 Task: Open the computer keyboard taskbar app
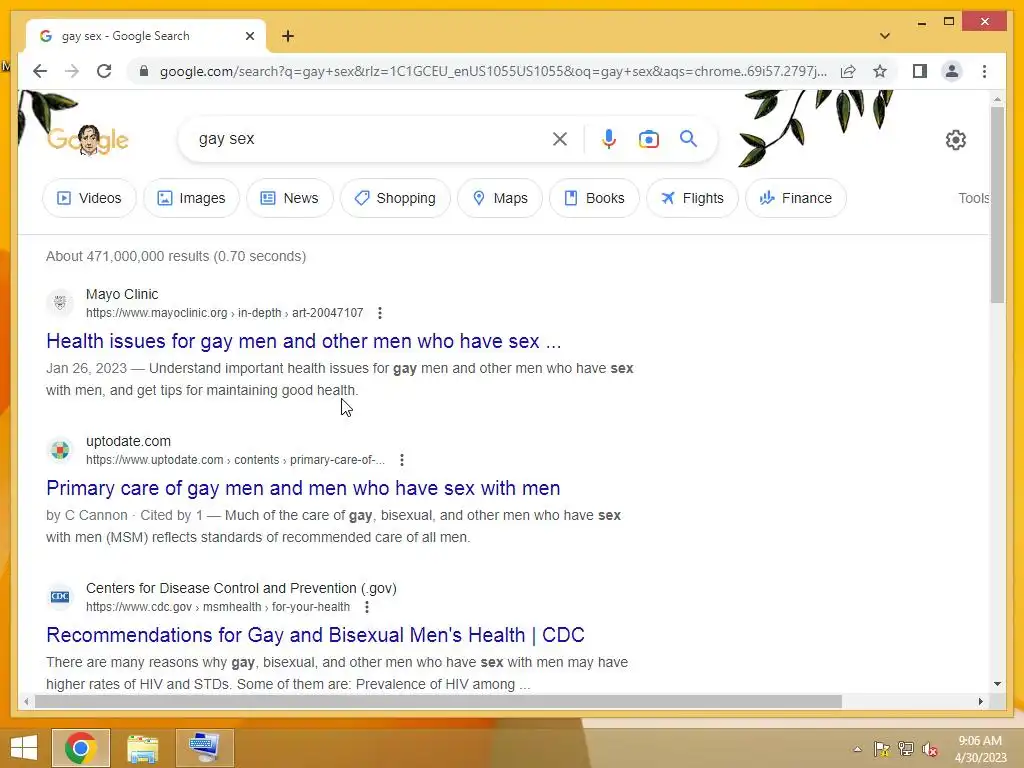(204, 748)
